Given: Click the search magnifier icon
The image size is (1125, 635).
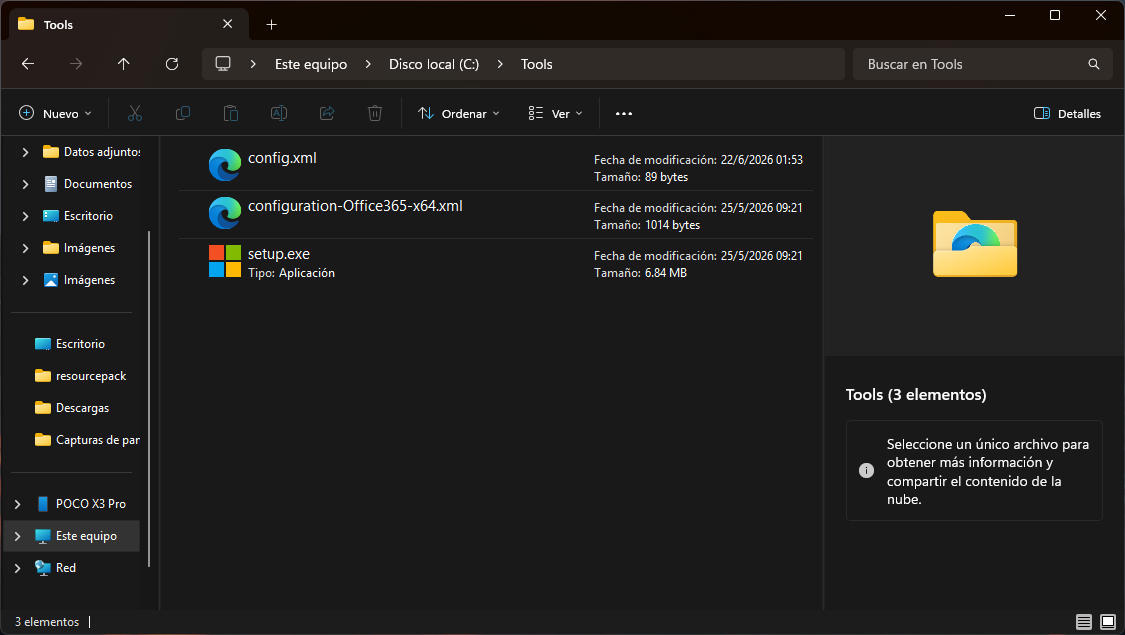Looking at the screenshot, I should (1093, 64).
